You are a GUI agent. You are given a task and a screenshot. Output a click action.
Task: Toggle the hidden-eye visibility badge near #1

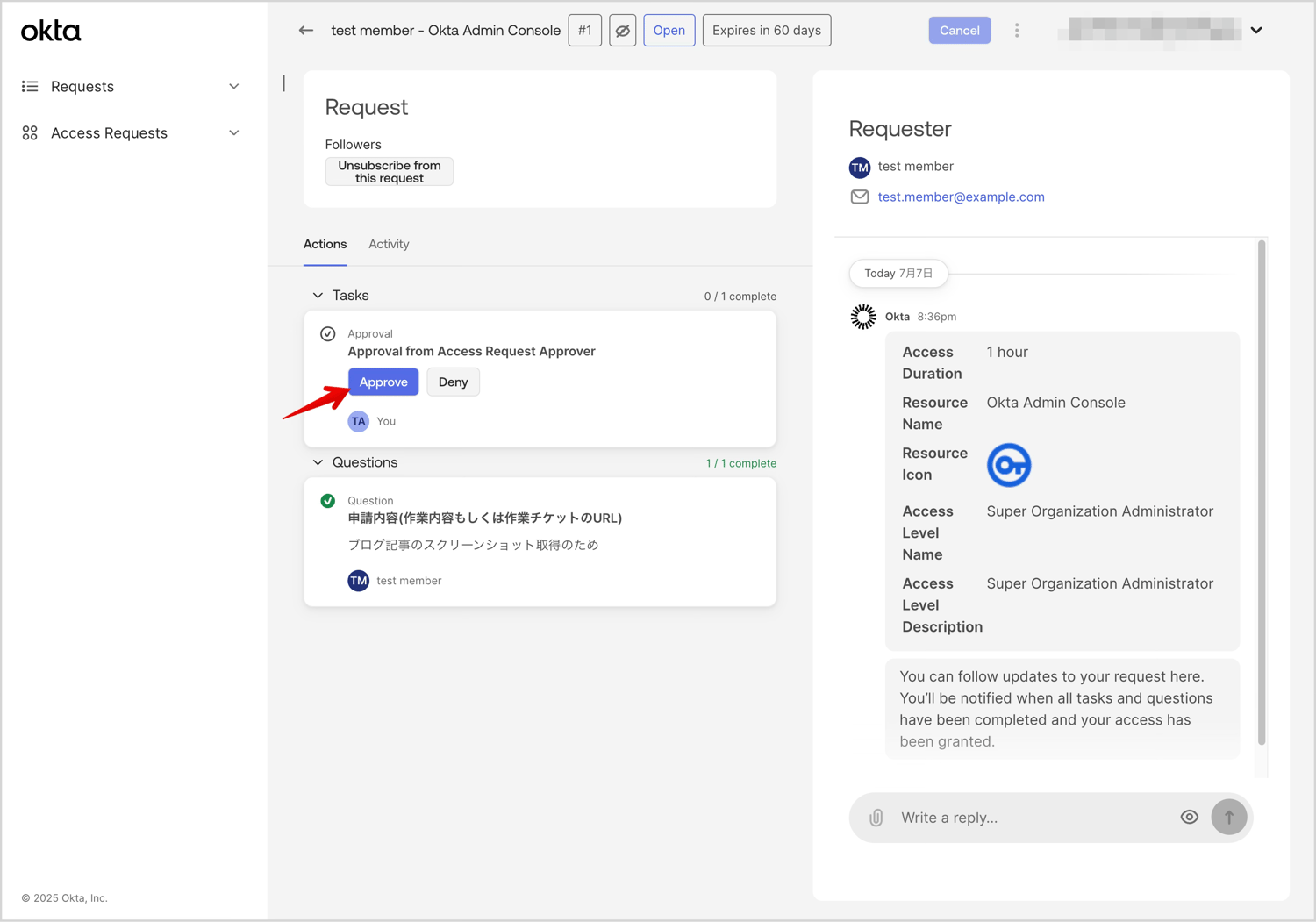pyautogui.click(x=622, y=30)
